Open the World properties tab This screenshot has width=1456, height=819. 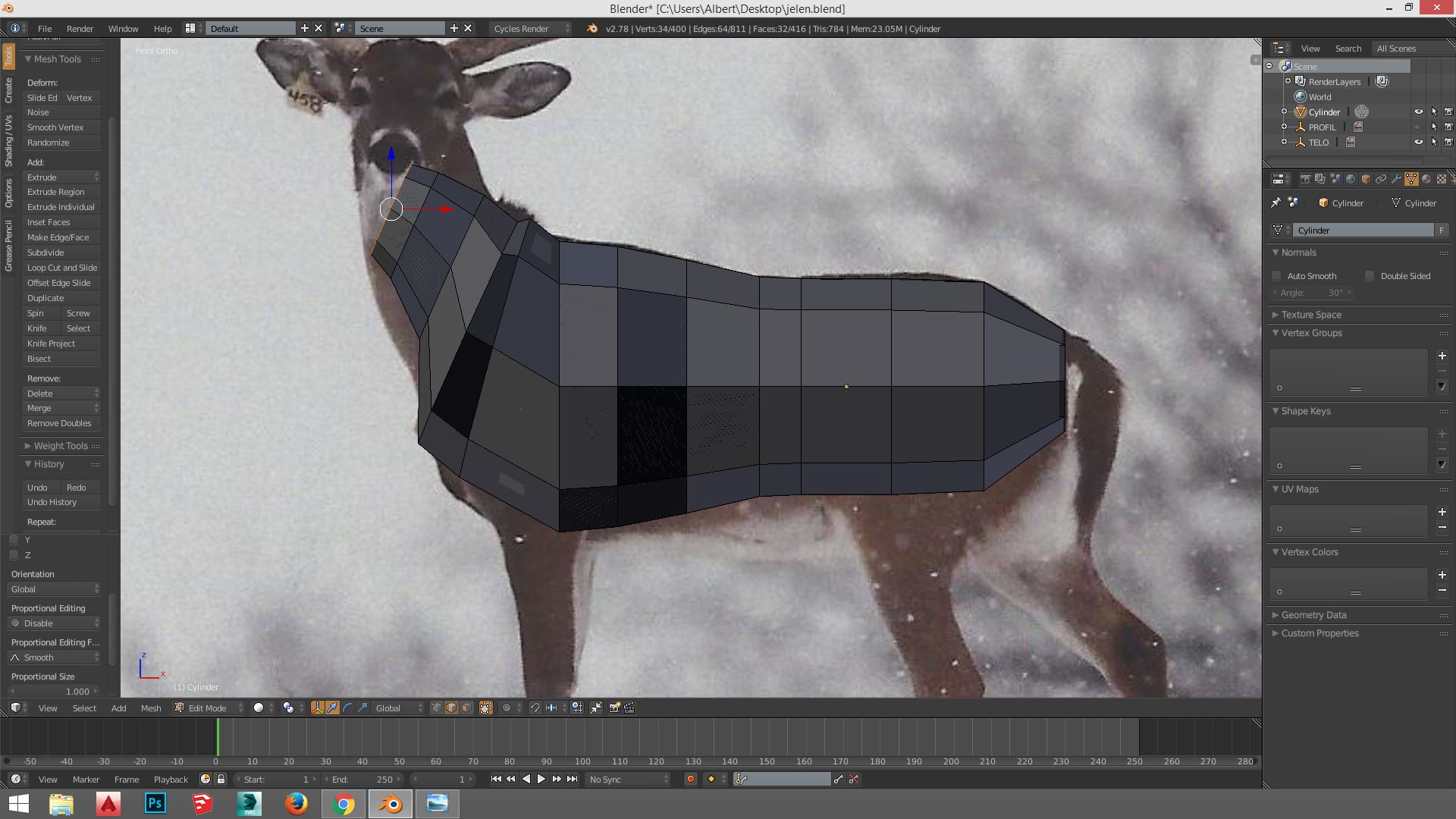[x=1351, y=180]
